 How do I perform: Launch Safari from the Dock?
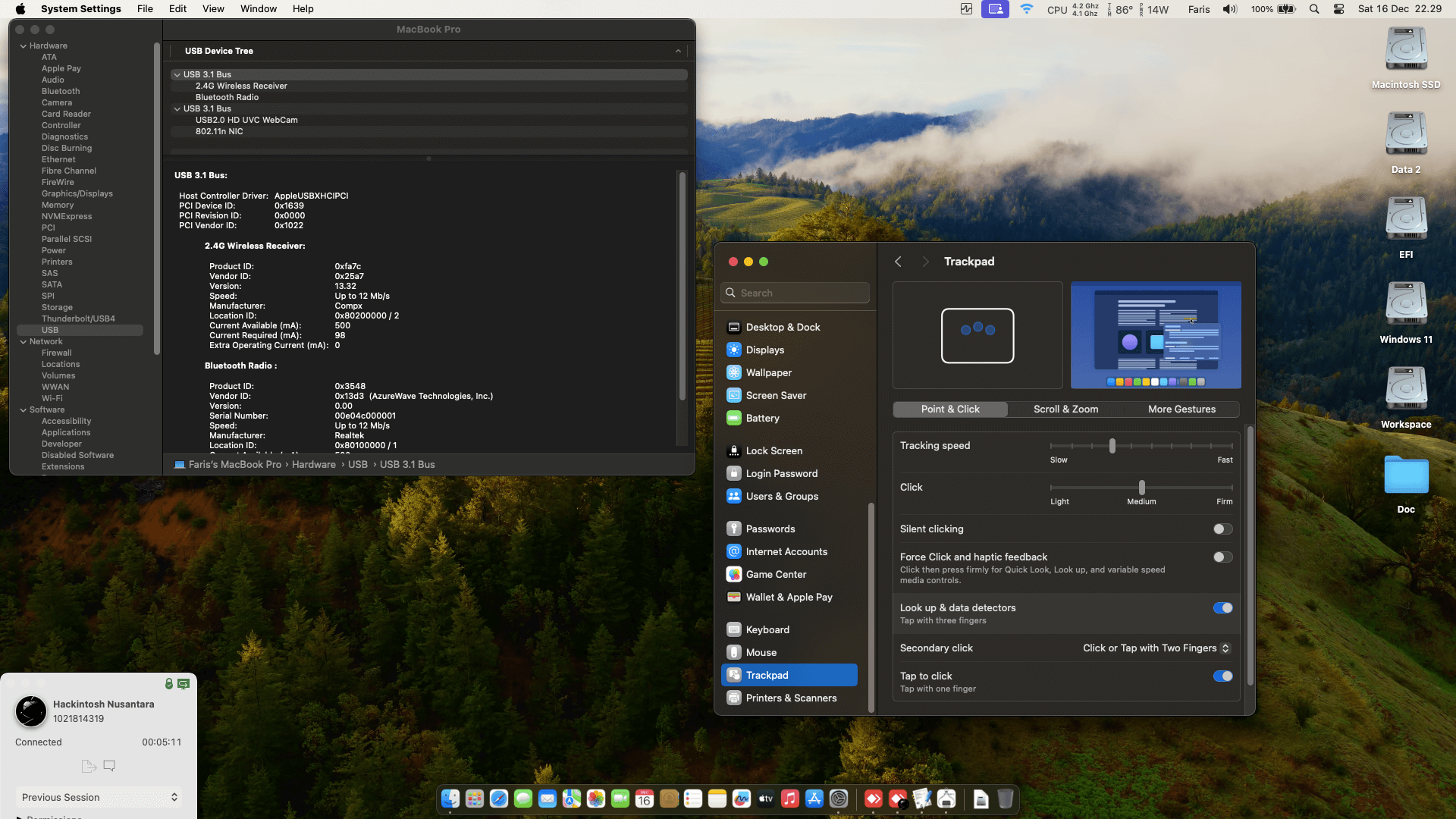(498, 799)
